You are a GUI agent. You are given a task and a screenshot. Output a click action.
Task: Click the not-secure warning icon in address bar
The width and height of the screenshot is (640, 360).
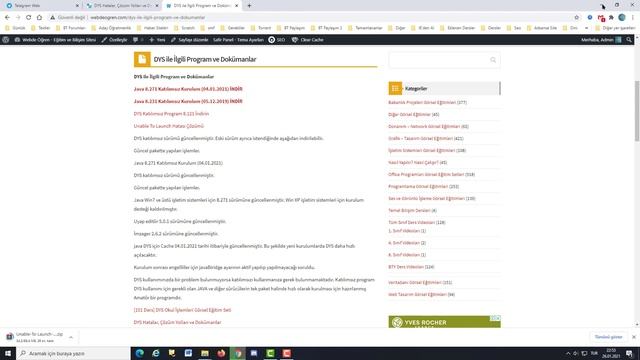pos(52,18)
